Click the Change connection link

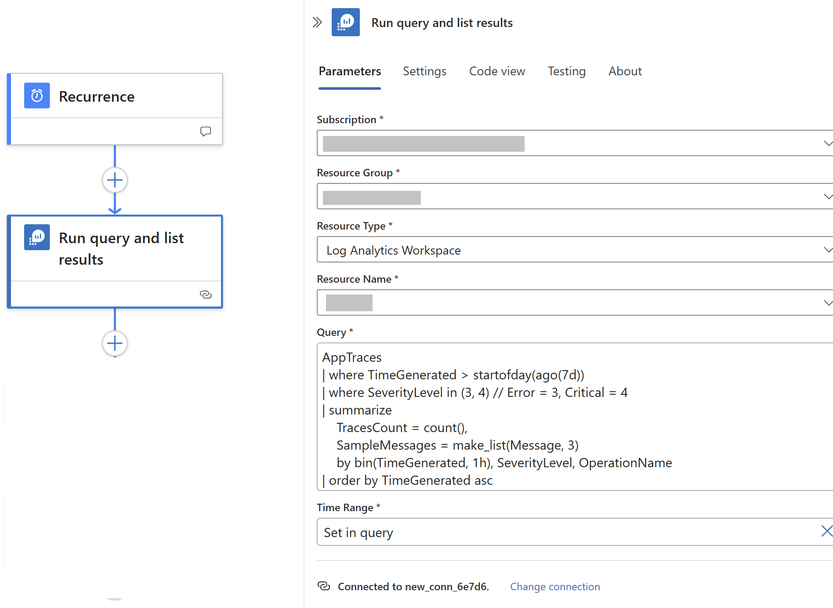pyautogui.click(x=555, y=587)
